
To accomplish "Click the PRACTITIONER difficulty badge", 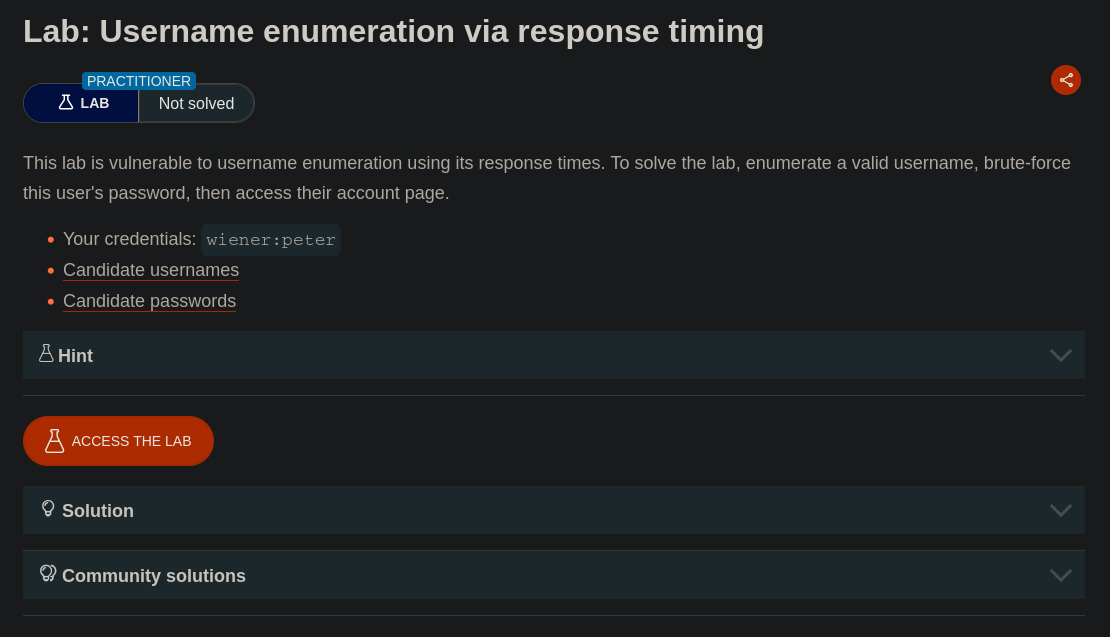I will [x=139, y=81].
